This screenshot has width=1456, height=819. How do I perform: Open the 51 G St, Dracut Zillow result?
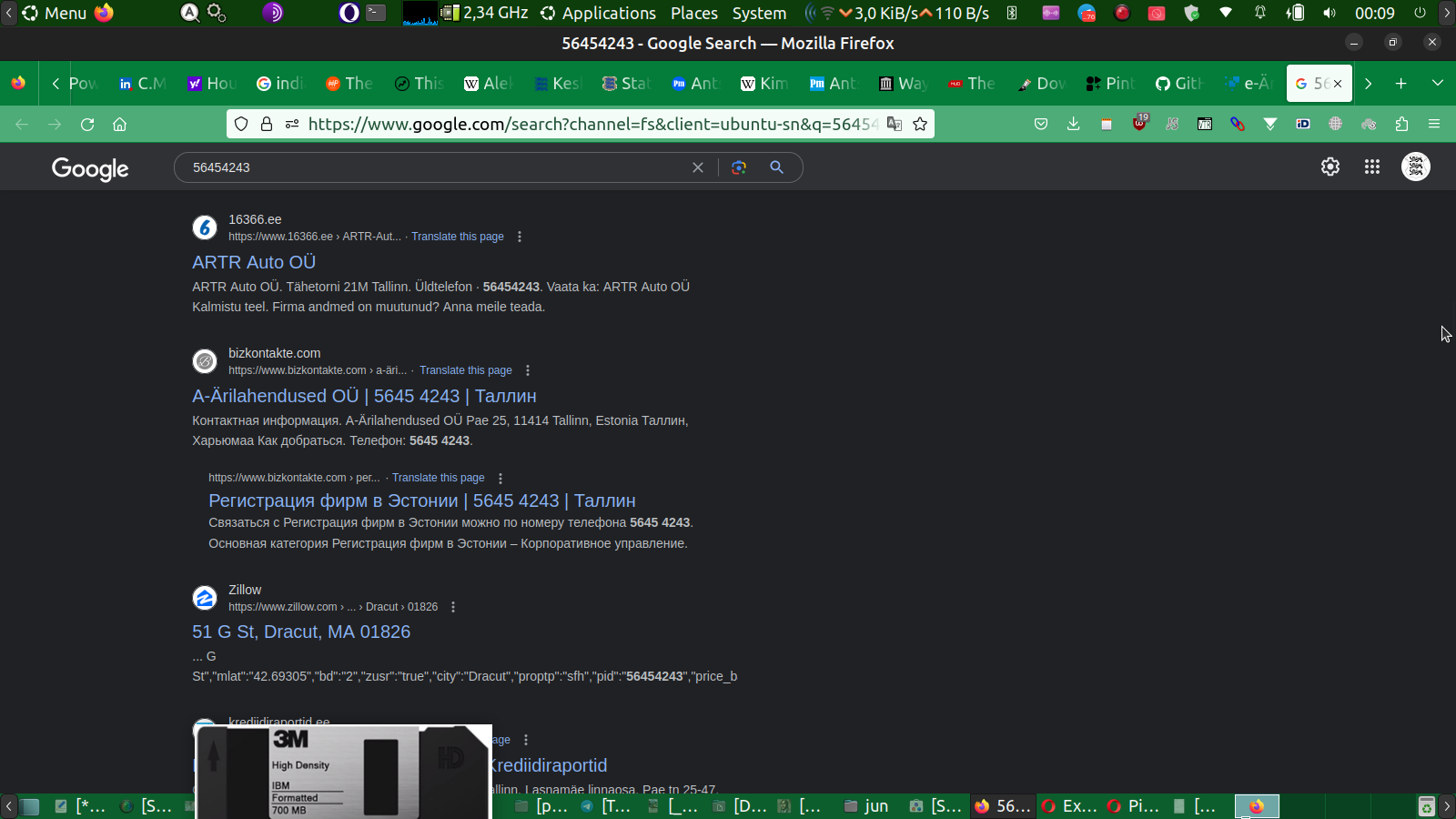point(301,632)
